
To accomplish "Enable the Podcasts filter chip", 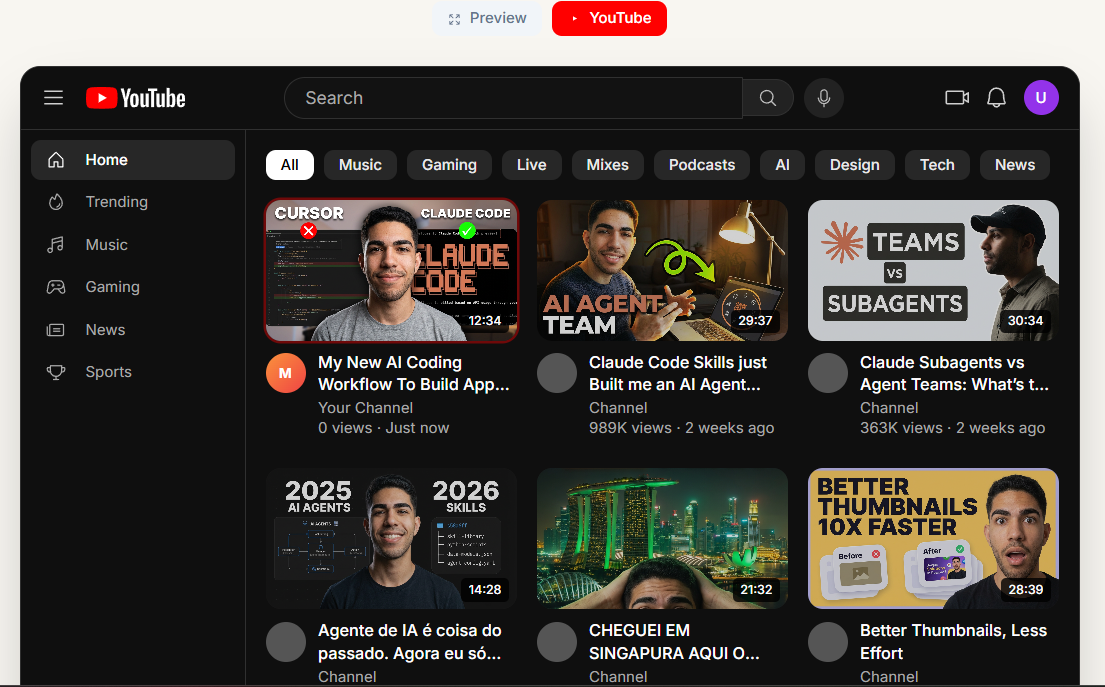I will pyautogui.click(x=701, y=164).
